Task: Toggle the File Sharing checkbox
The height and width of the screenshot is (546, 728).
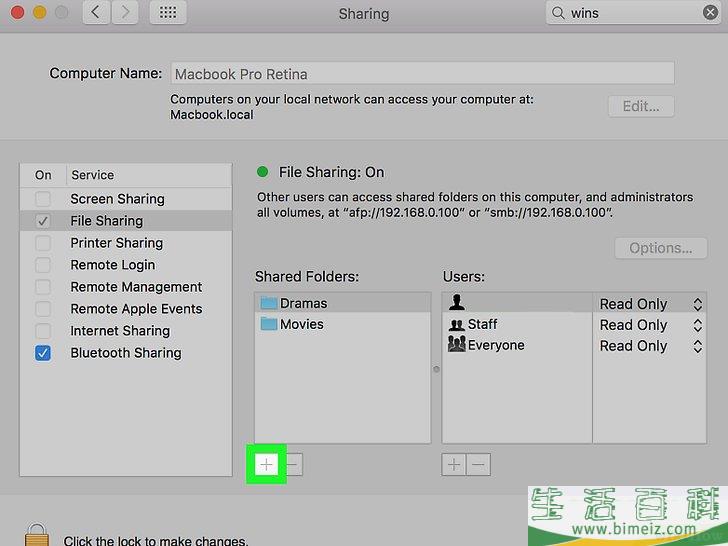Action: pos(43,221)
